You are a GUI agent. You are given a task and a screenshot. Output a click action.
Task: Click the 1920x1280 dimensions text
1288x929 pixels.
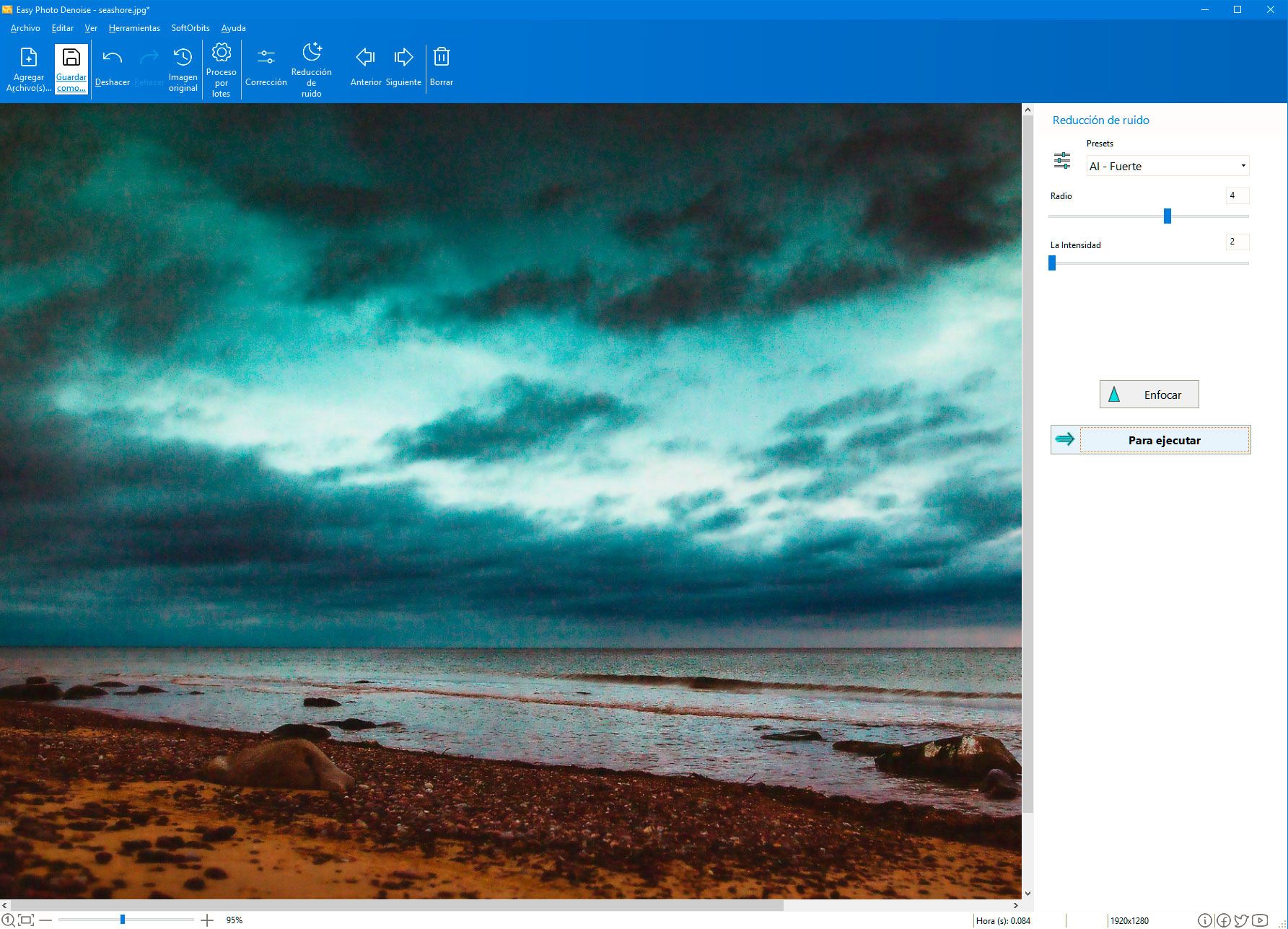(x=1129, y=921)
